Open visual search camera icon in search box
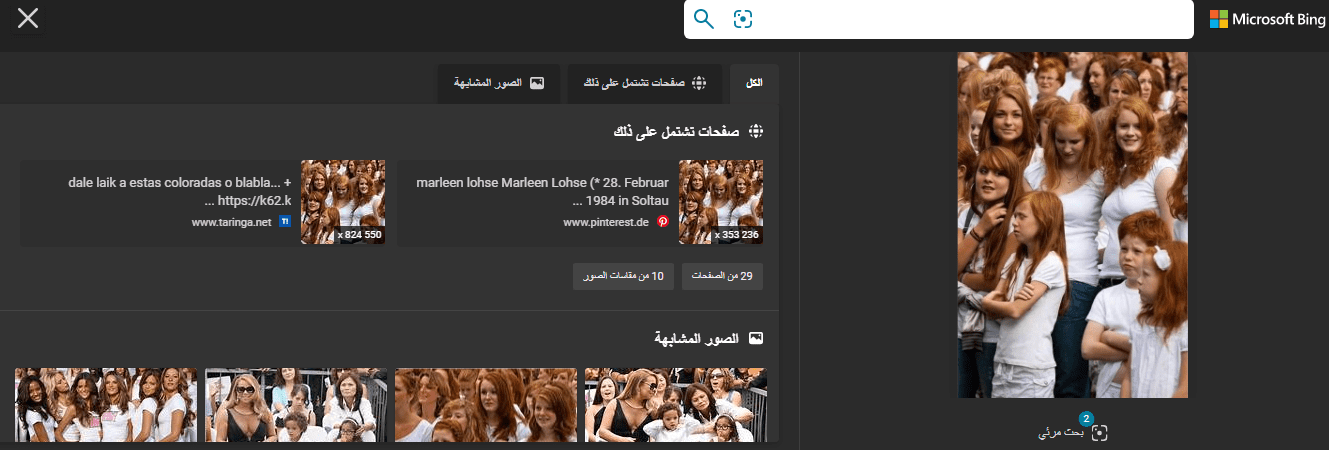The height and width of the screenshot is (450, 1329). point(742,19)
